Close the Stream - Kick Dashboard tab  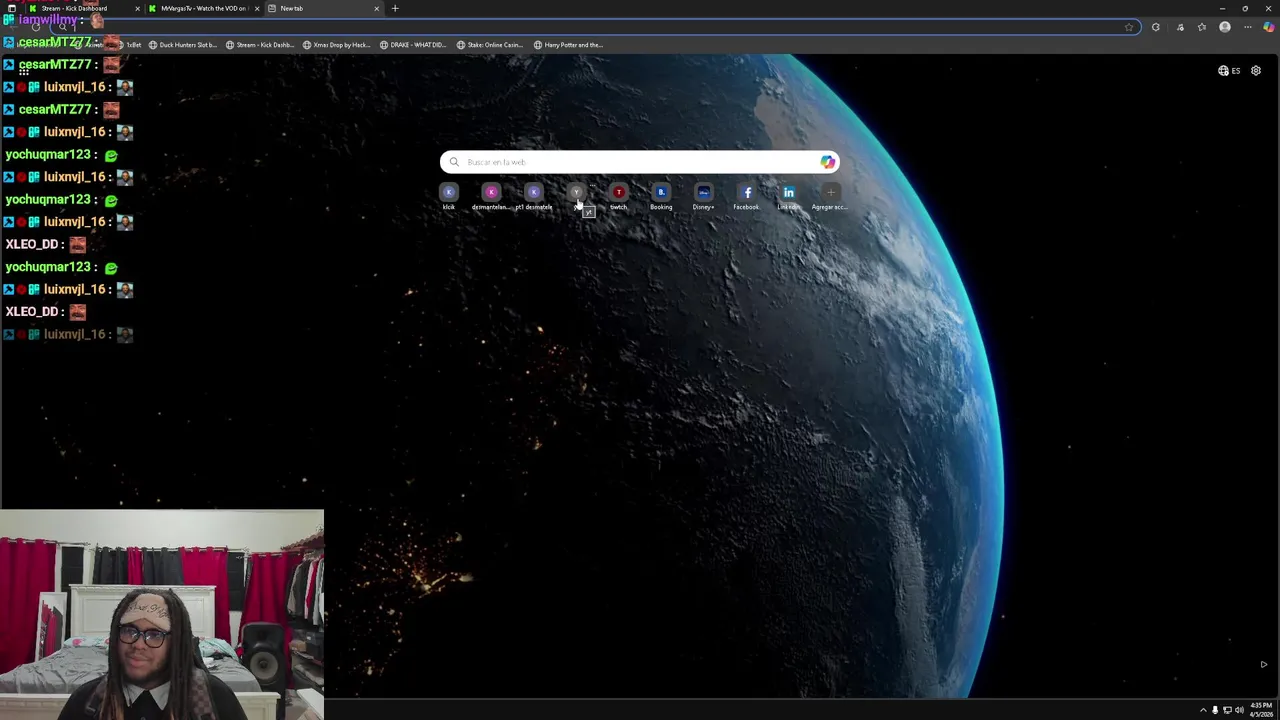pyautogui.click(x=137, y=8)
